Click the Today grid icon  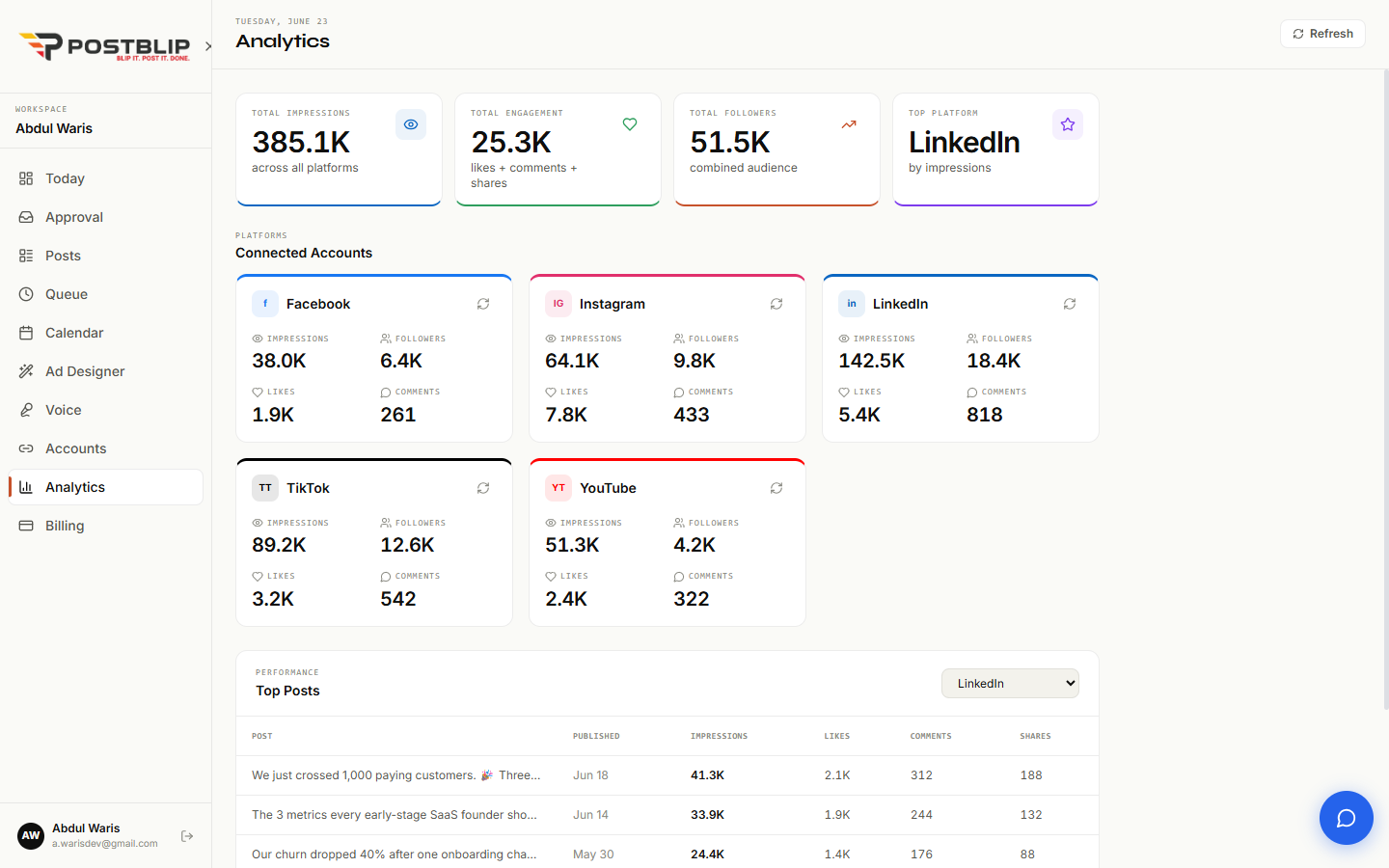pyautogui.click(x=26, y=178)
